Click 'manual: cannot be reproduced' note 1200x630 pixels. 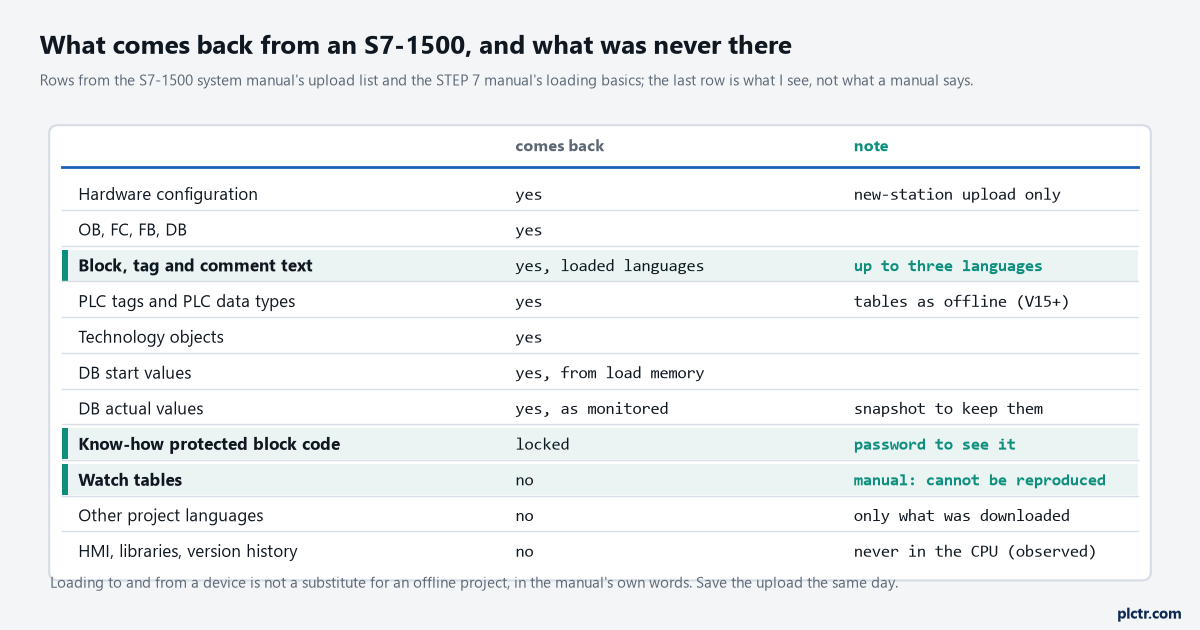pyautogui.click(x=979, y=480)
